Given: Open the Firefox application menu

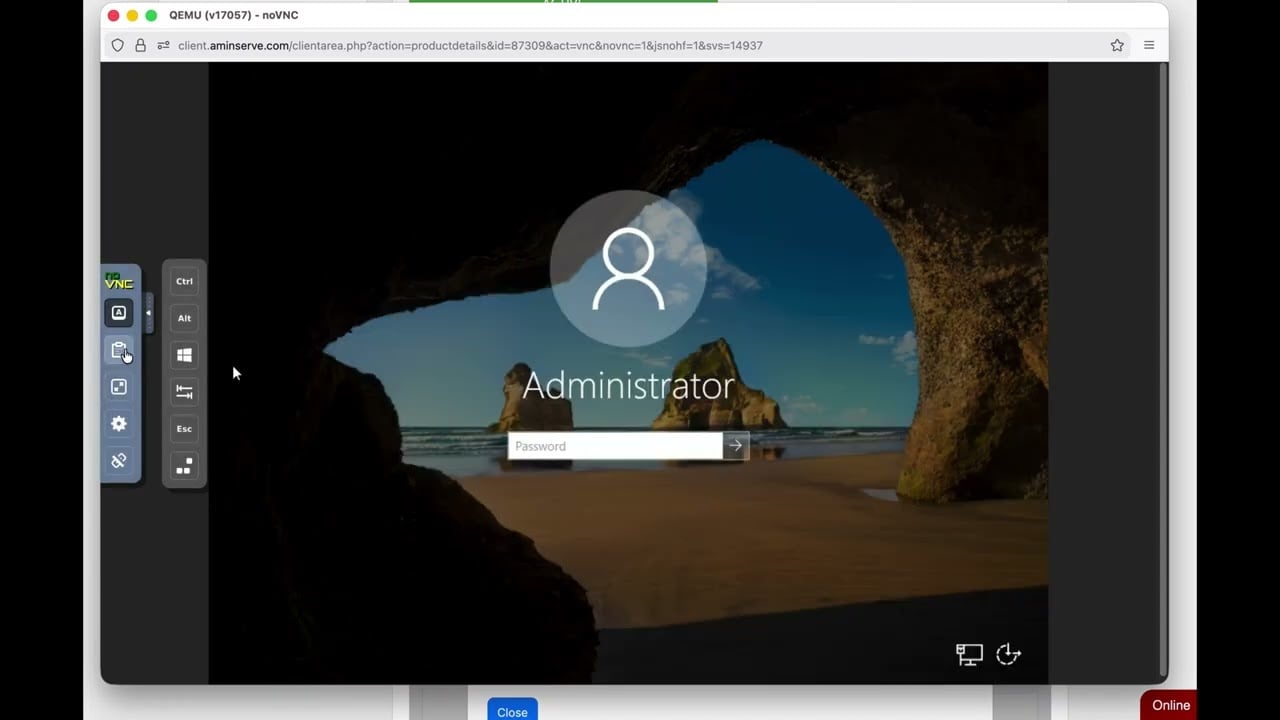Looking at the screenshot, I should pos(1148,45).
